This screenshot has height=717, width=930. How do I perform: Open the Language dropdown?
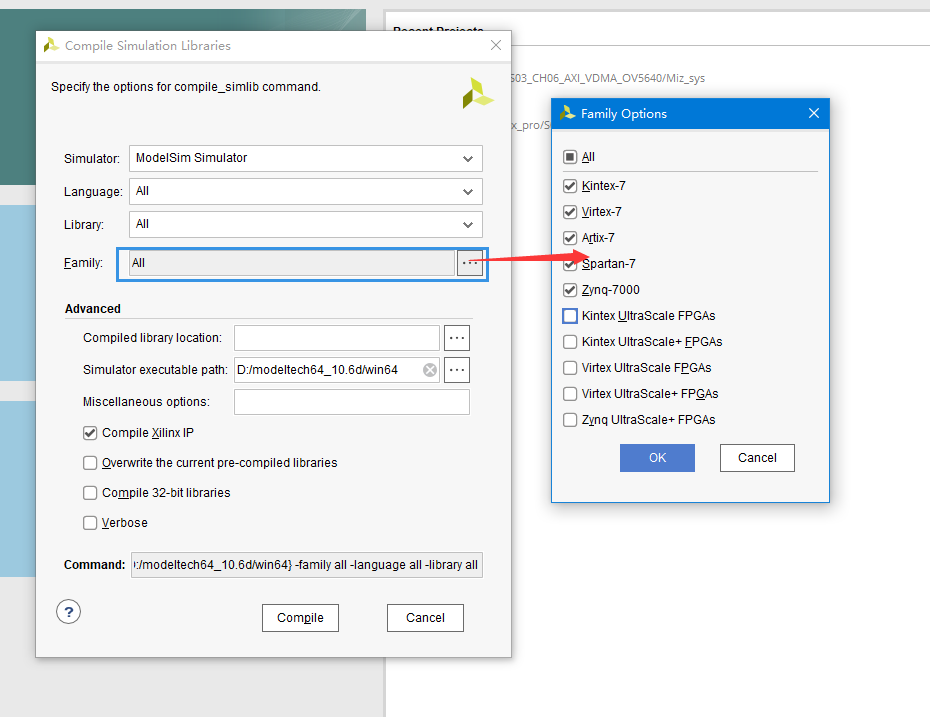(306, 192)
